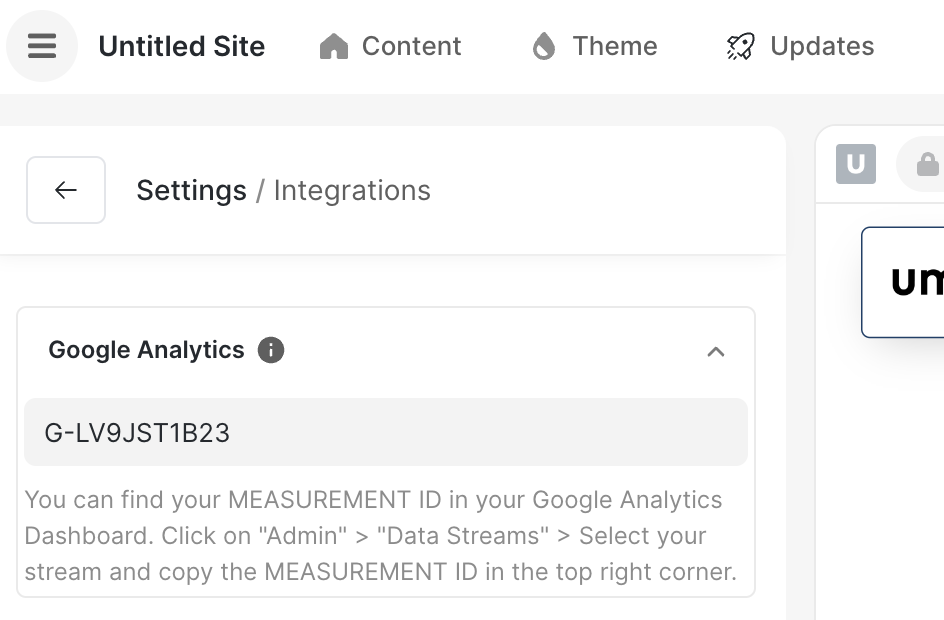Viewport: 944px width, 620px height.
Task: Click the house icon beside Content
Action: pyautogui.click(x=333, y=47)
